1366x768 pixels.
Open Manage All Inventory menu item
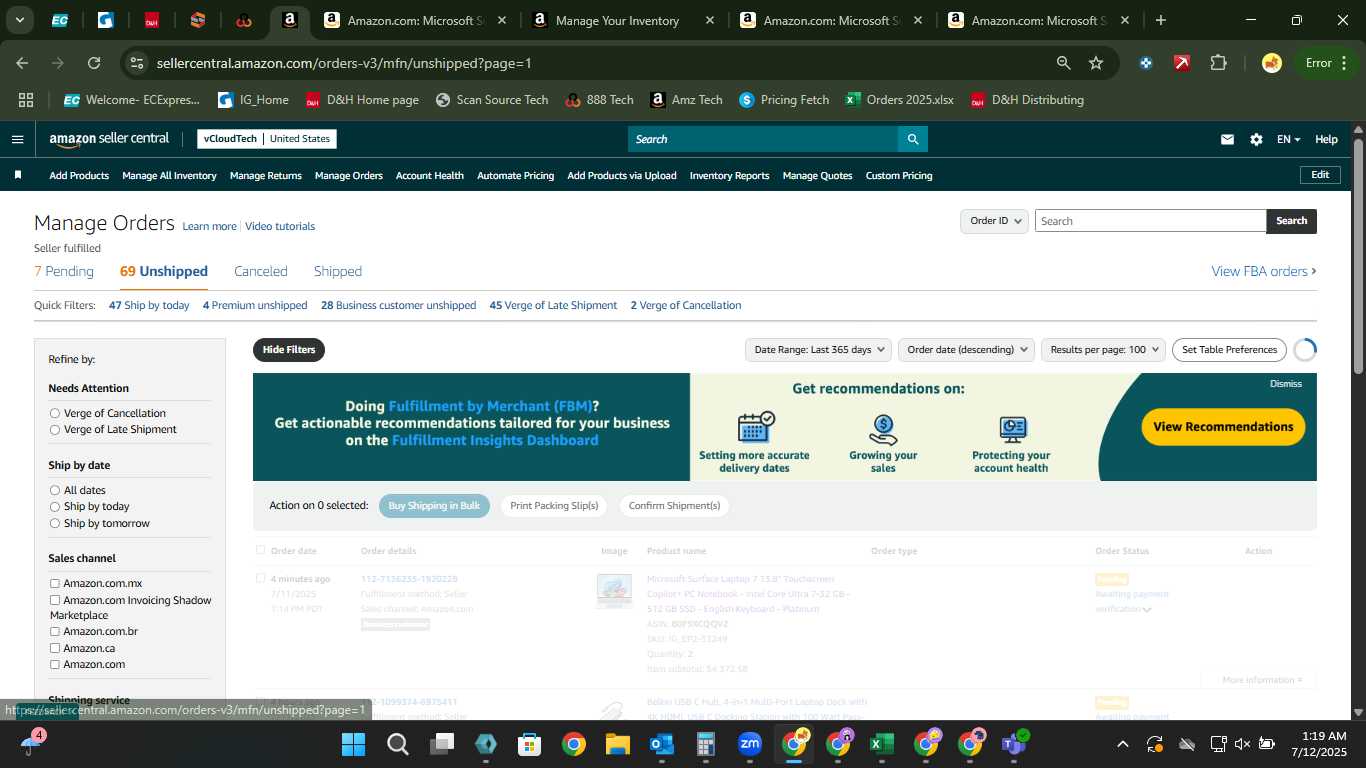click(x=169, y=175)
